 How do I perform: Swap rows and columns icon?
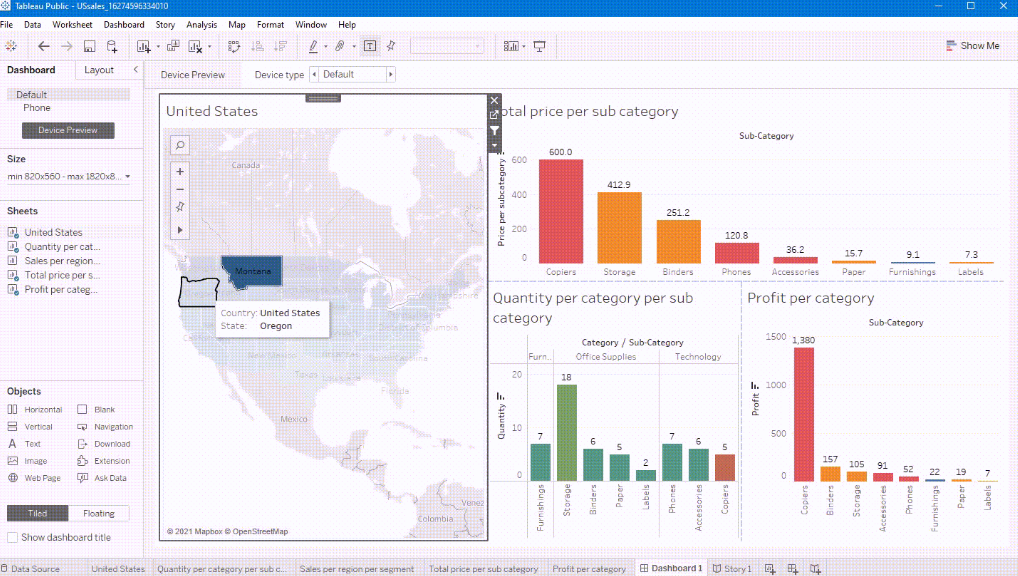[234, 46]
